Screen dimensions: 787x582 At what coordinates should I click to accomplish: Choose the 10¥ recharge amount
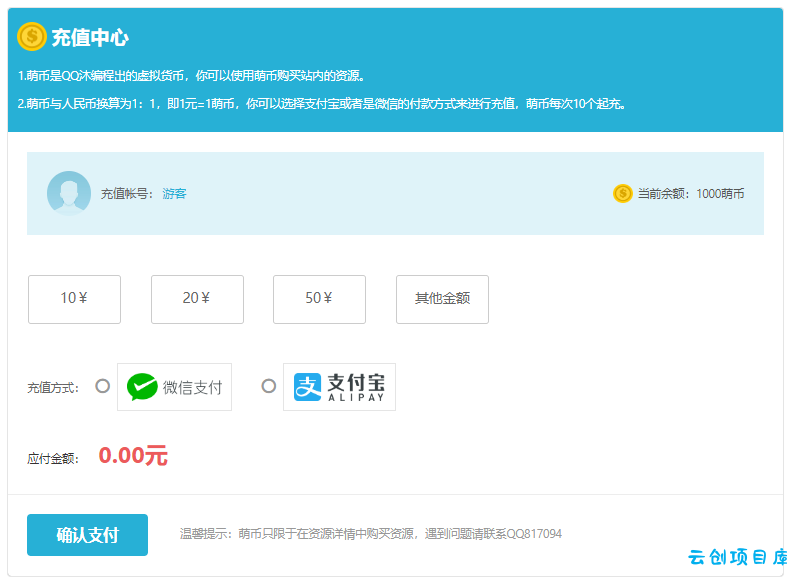point(74,299)
